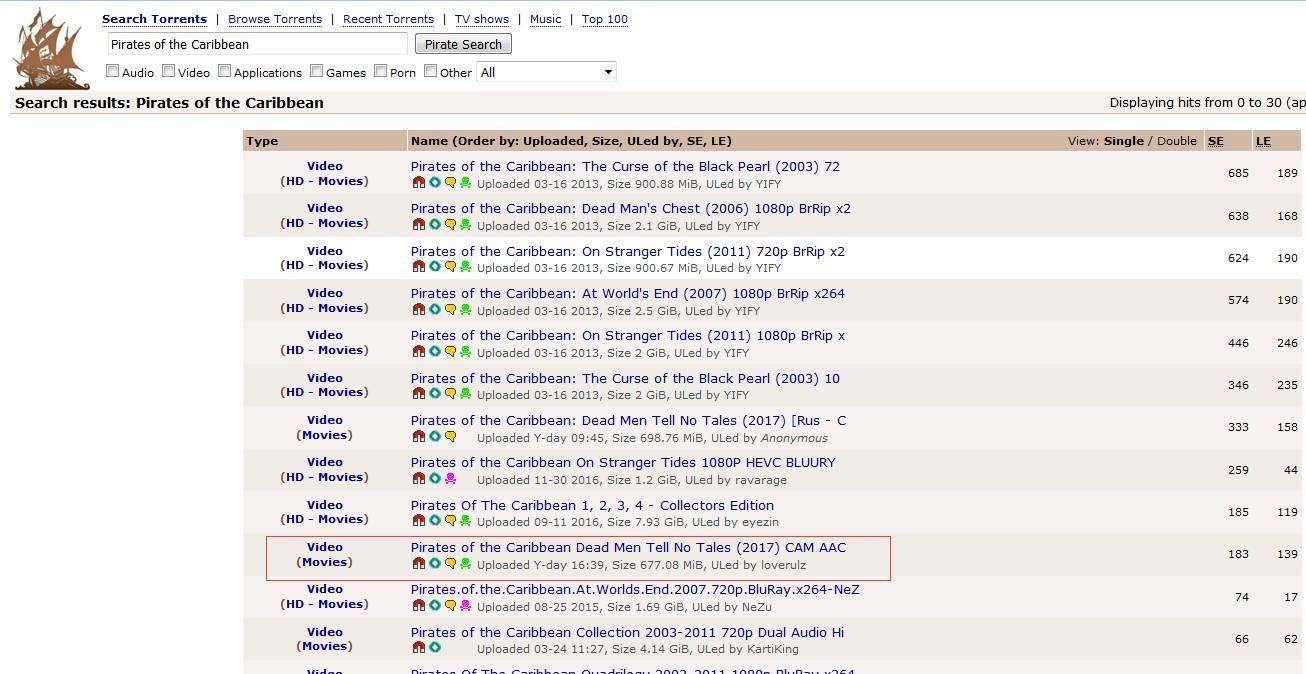Enable the Audio category checkbox
1306x674 pixels.
(x=113, y=71)
